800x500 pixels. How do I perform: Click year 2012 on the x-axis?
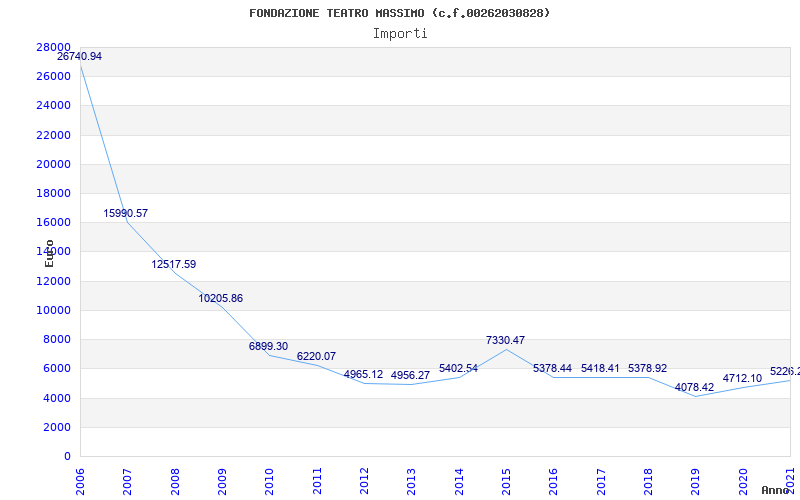[x=364, y=481]
